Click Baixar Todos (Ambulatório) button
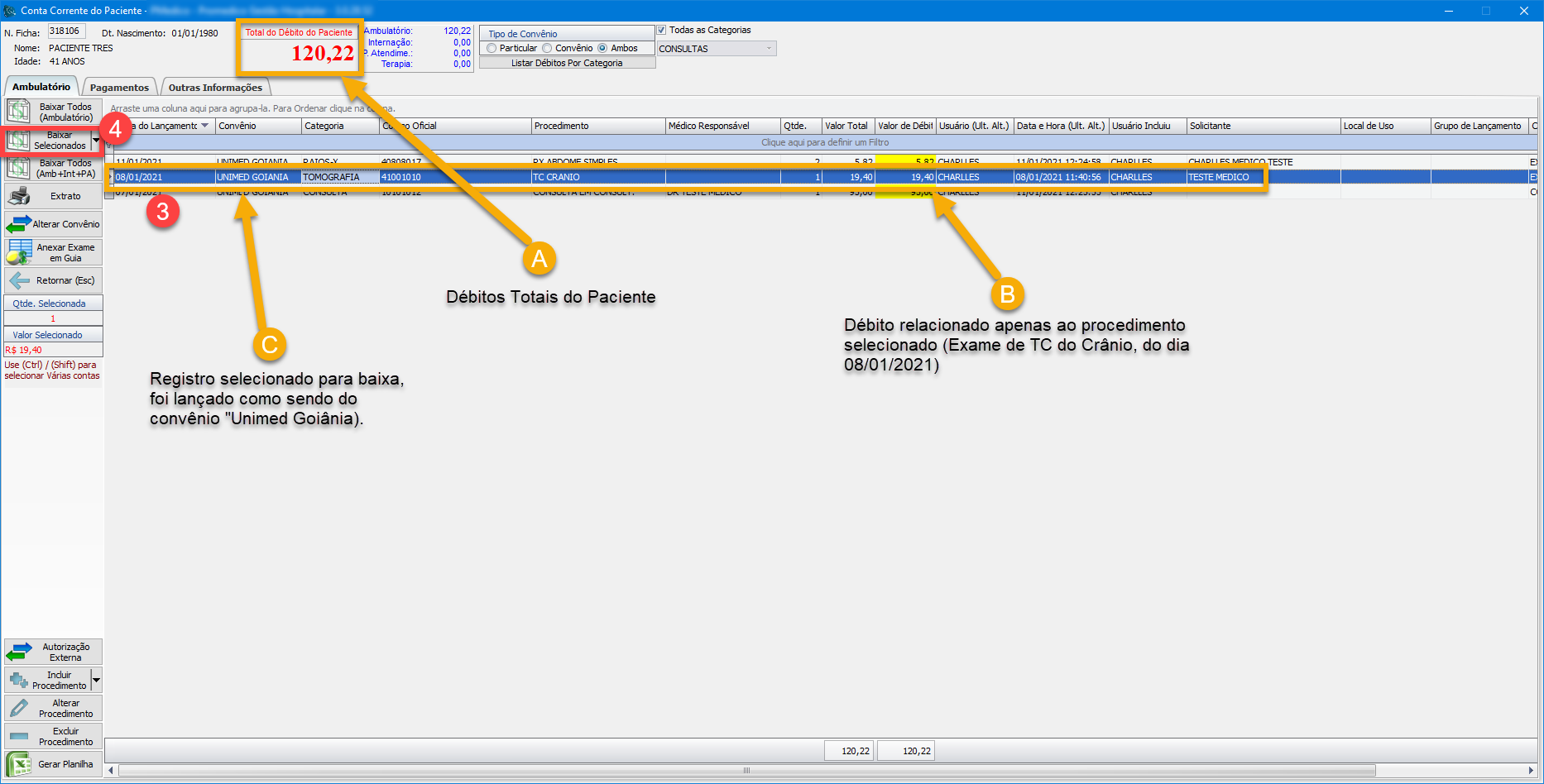 tap(55, 112)
